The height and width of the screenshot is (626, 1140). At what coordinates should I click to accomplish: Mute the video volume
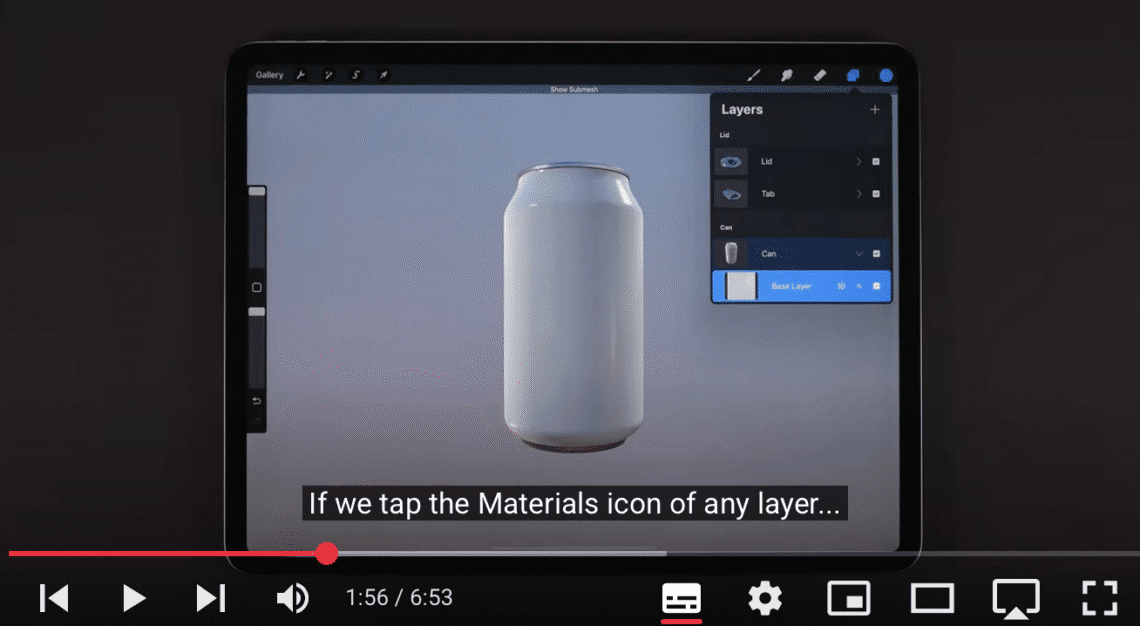(x=292, y=598)
